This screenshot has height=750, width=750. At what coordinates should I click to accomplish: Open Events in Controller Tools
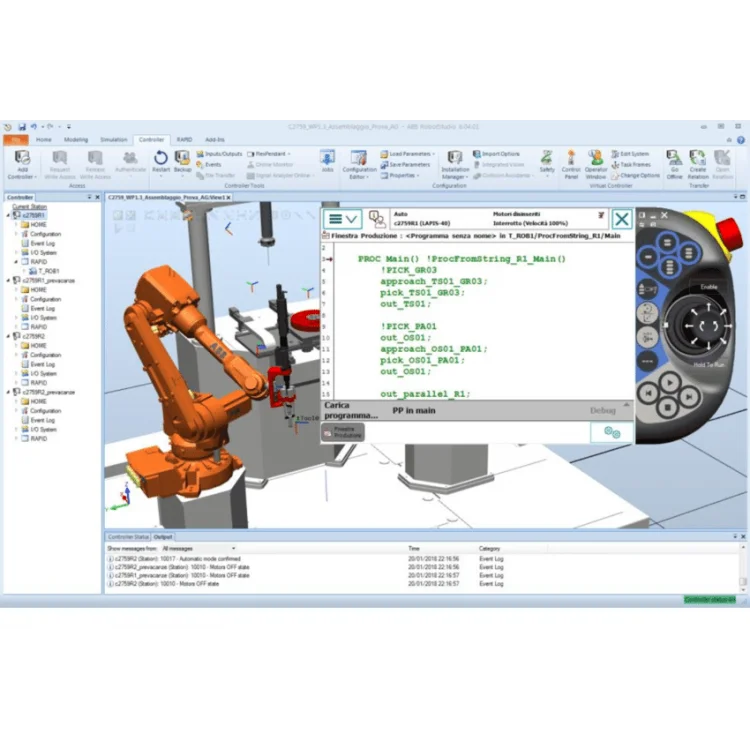point(209,165)
